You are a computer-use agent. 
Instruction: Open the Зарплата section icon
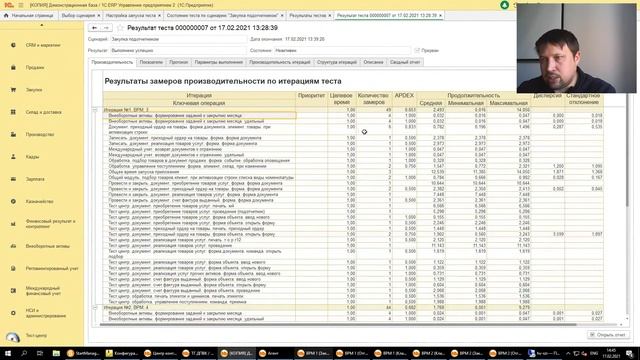[13, 179]
